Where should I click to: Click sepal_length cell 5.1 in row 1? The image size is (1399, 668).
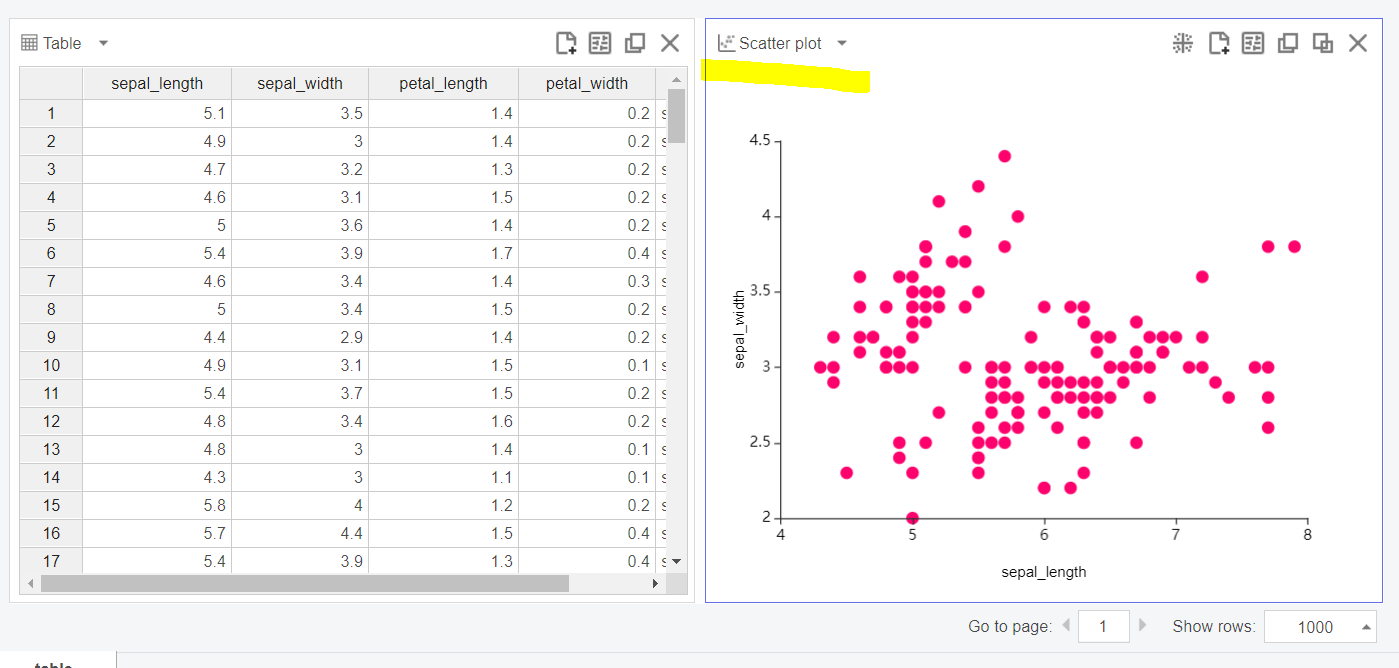pyautogui.click(x=157, y=113)
